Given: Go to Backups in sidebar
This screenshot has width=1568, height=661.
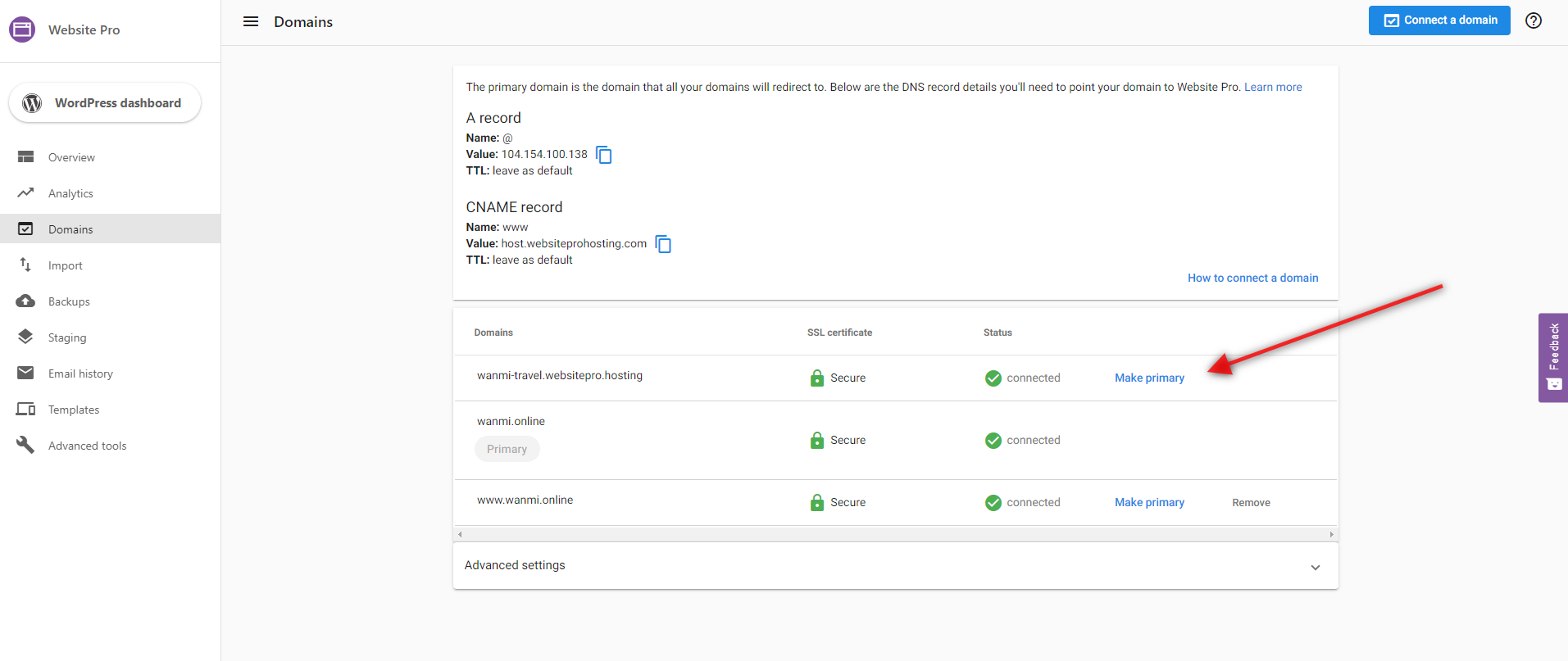Looking at the screenshot, I should pyautogui.click(x=110, y=301).
